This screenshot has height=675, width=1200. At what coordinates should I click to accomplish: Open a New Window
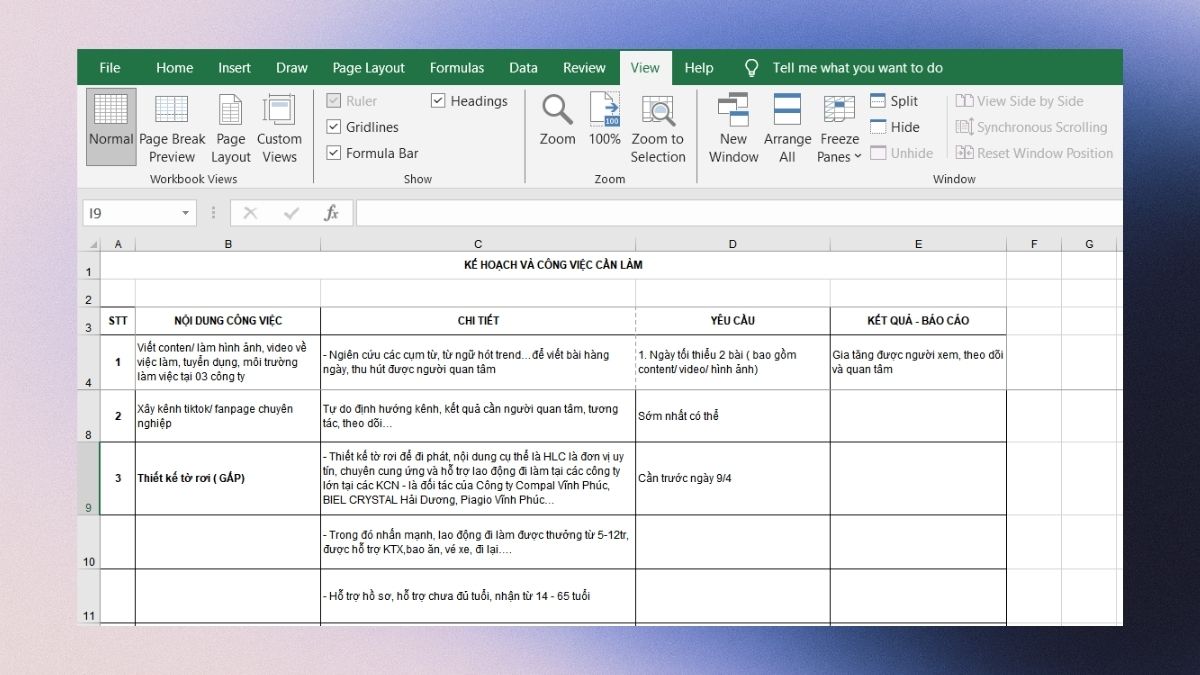coord(733,127)
